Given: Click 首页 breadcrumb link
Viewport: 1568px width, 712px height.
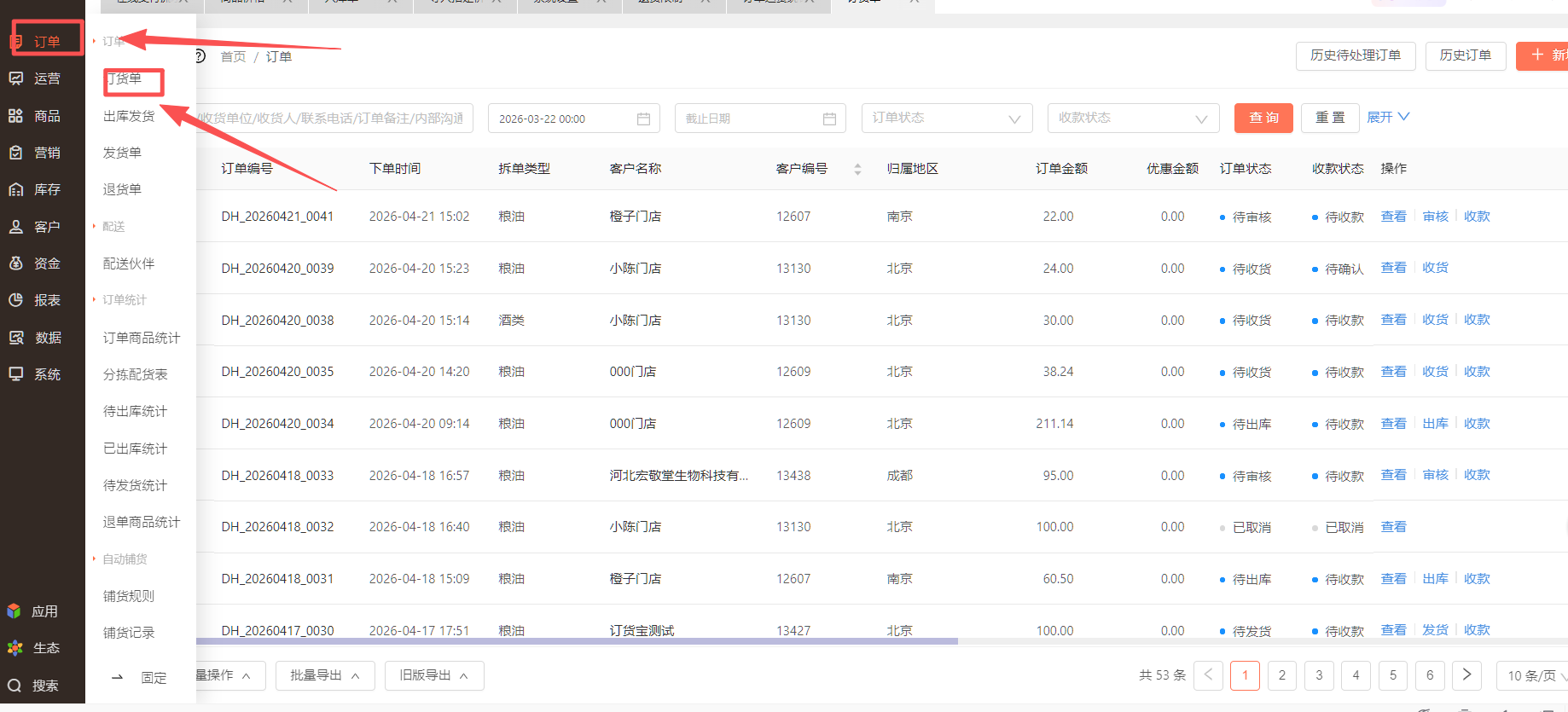Looking at the screenshot, I should coord(233,56).
